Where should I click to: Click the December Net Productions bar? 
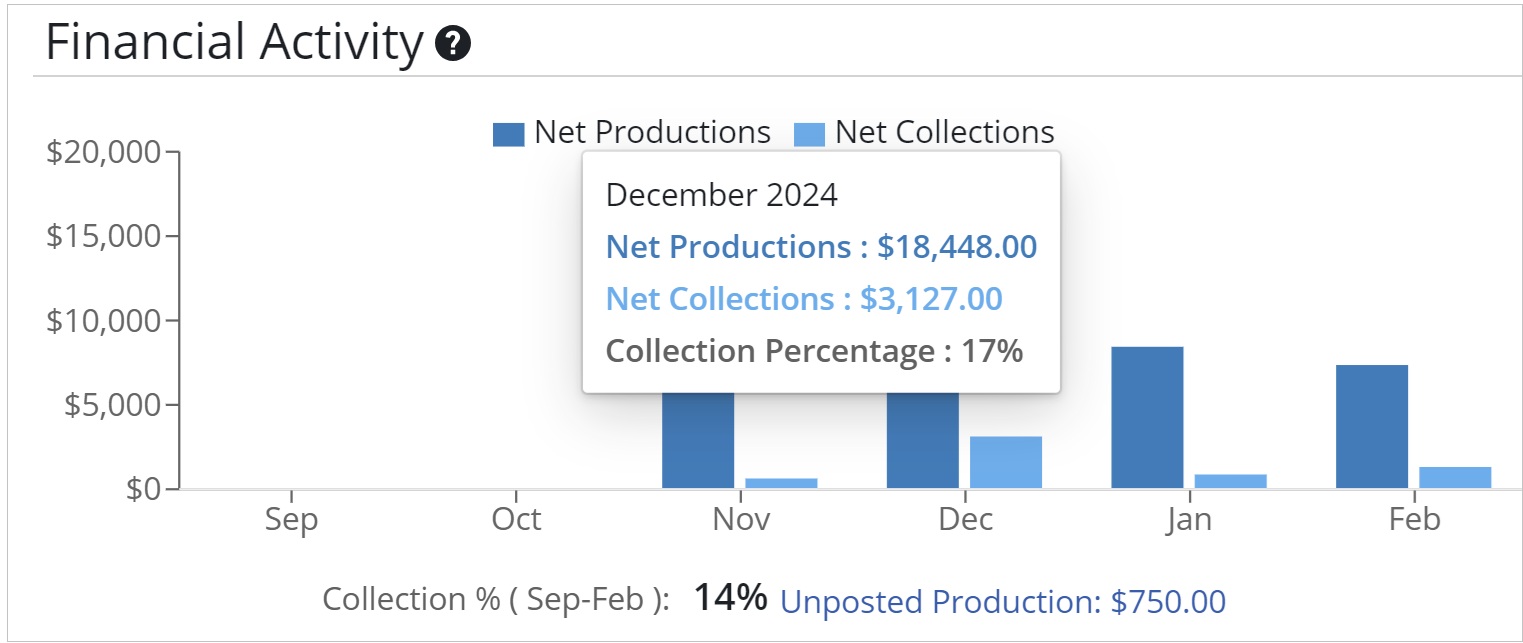pyautogui.click(x=923, y=440)
